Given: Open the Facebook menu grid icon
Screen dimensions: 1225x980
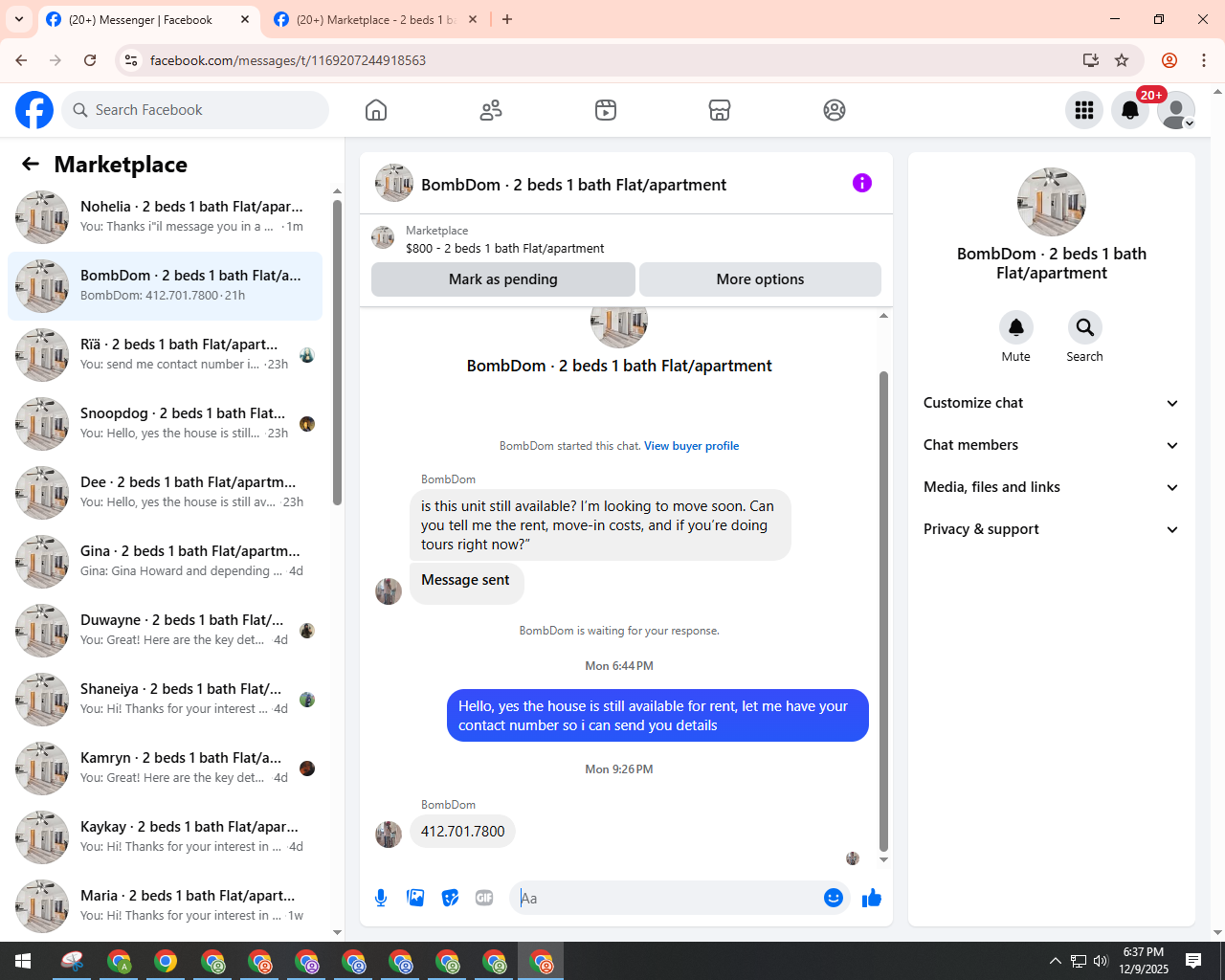Looking at the screenshot, I should tap(1084, 110).
